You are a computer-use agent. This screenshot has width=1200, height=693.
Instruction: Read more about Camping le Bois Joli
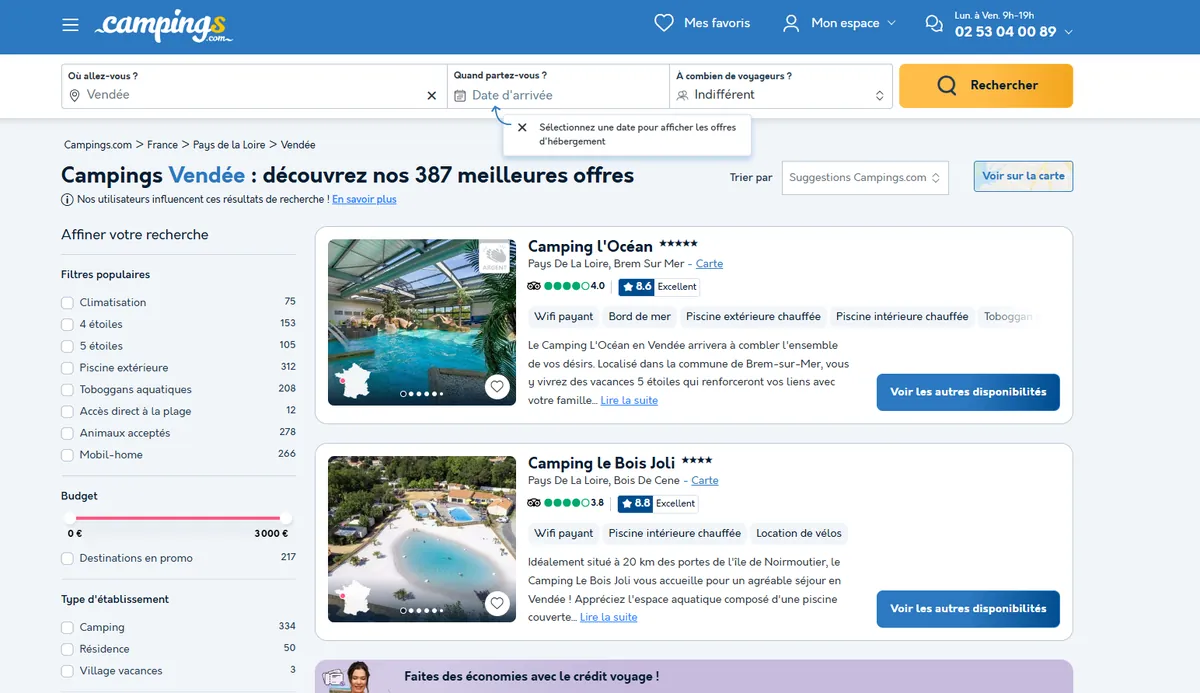pos(608,618)
